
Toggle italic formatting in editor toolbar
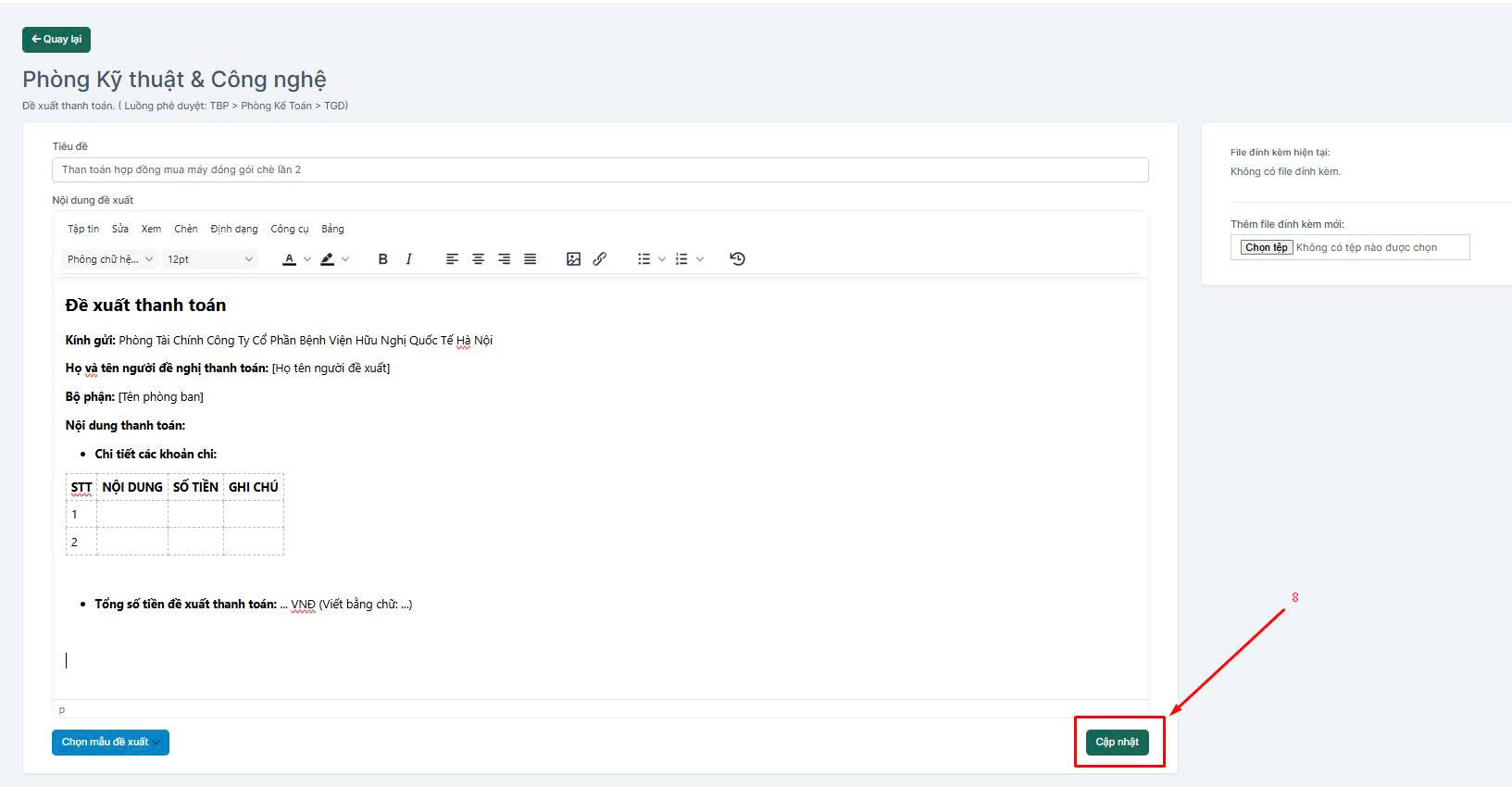pyautogui.click(x=408, y=259)
